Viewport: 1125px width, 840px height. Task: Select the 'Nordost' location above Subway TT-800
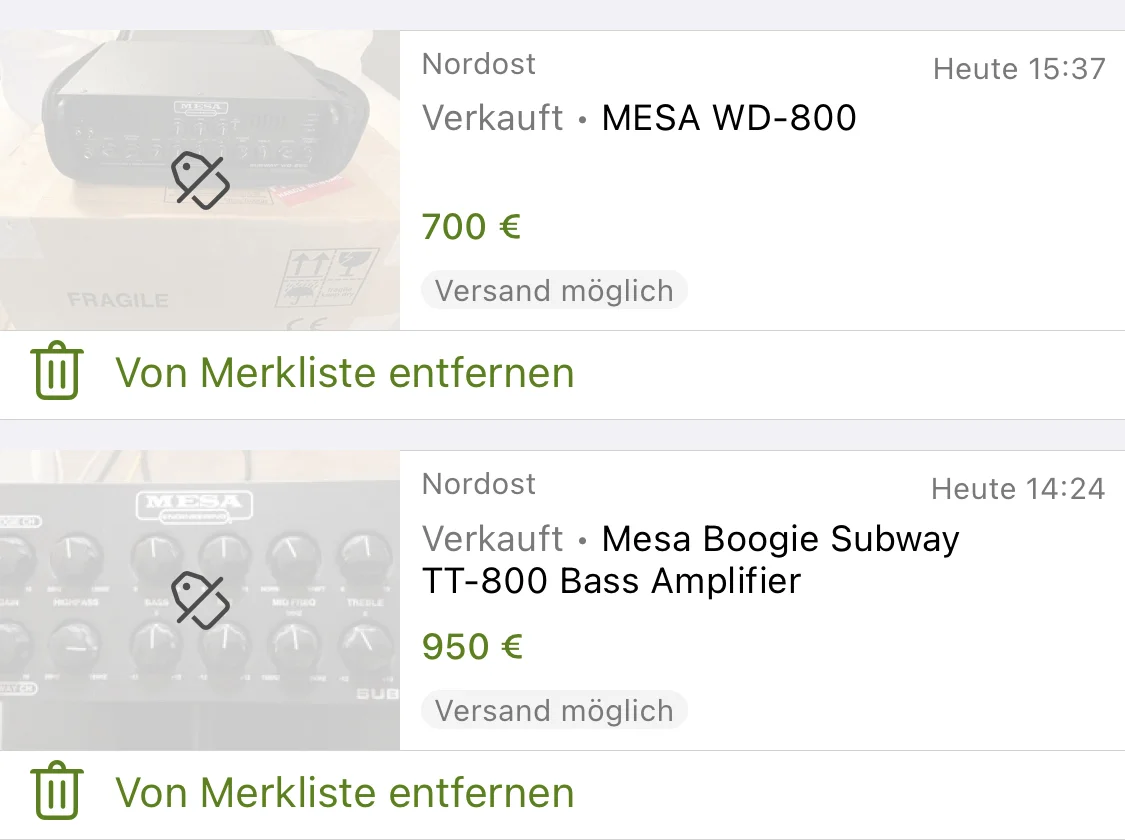click(x=479, y=484)
